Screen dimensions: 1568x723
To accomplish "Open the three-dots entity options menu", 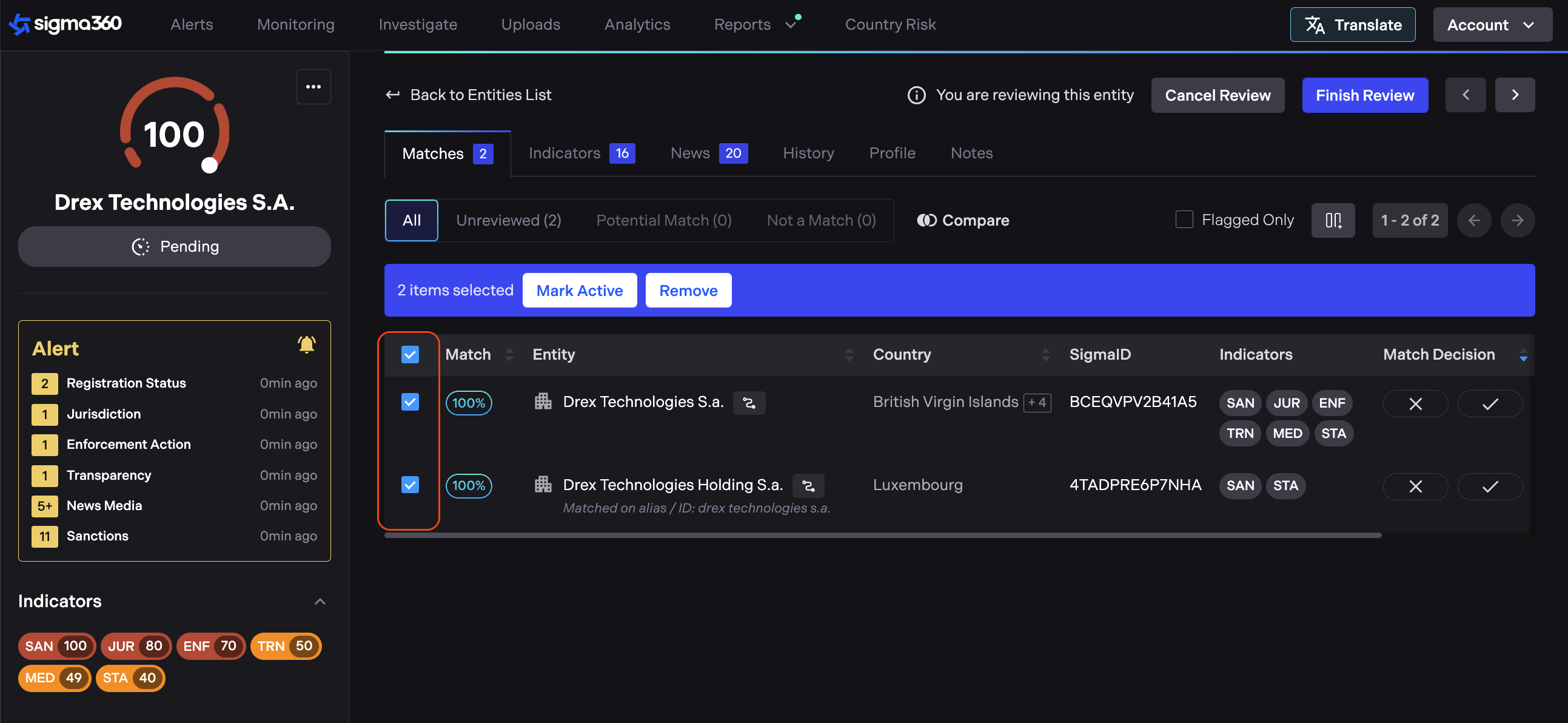I will click(313, 87).
